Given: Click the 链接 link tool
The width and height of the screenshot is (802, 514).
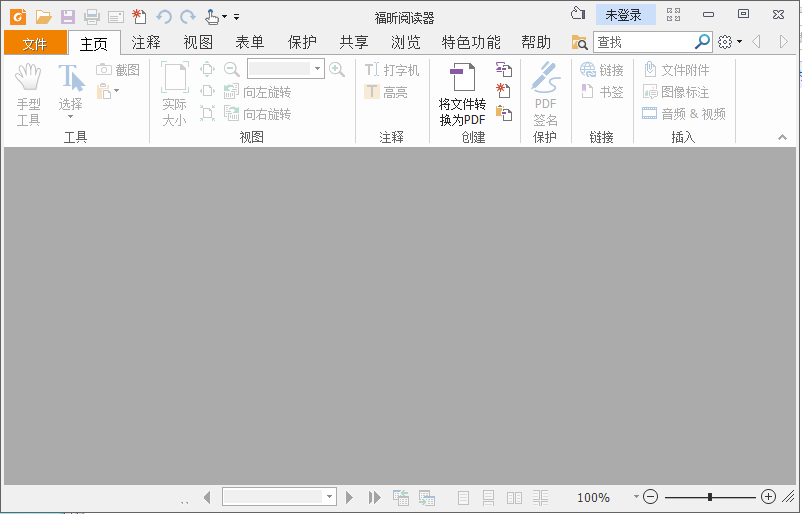Looking at the screenshot, I should (x=602, y=70).
